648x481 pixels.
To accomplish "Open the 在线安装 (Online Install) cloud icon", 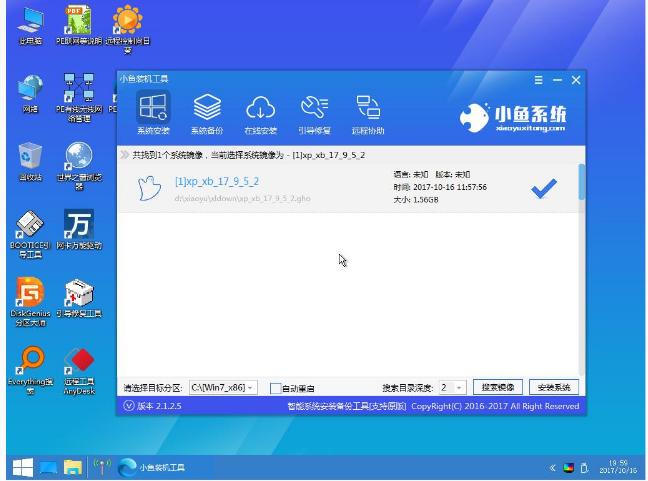I will tap(260, 112).
